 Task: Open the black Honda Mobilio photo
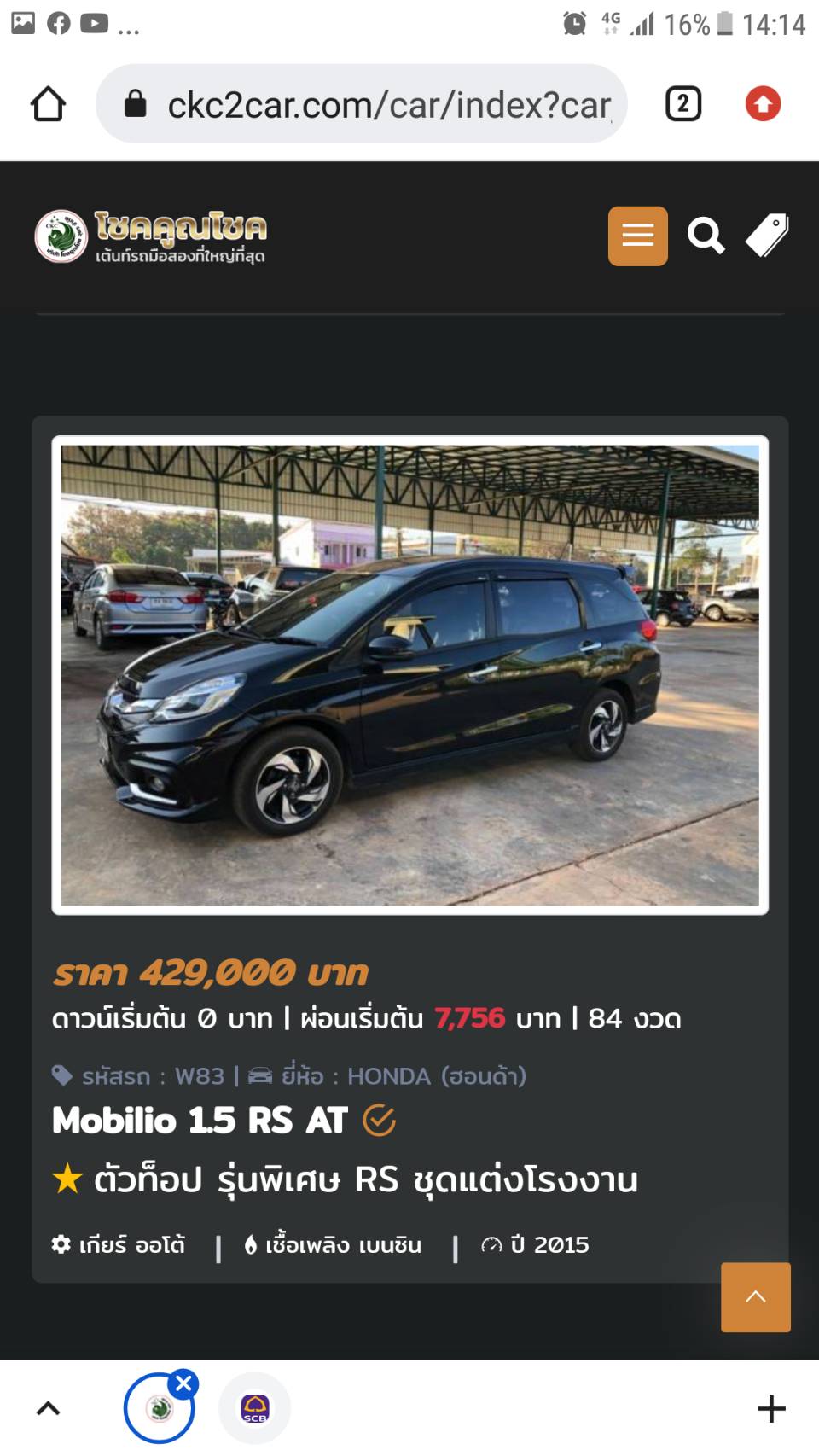[x=410, y=675]
